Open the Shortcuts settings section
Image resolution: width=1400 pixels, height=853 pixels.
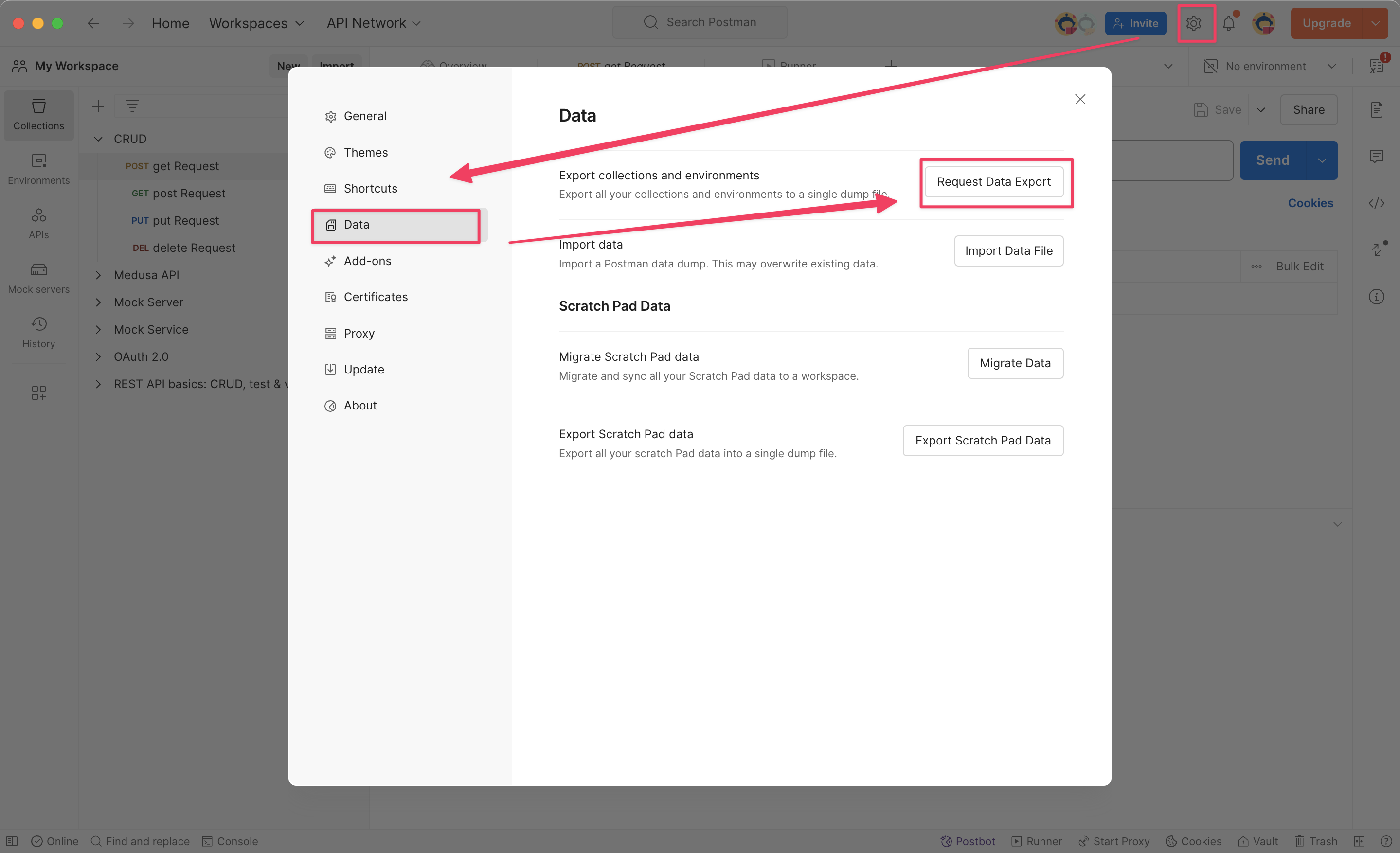pyautogui.click(x=370, y=188)
